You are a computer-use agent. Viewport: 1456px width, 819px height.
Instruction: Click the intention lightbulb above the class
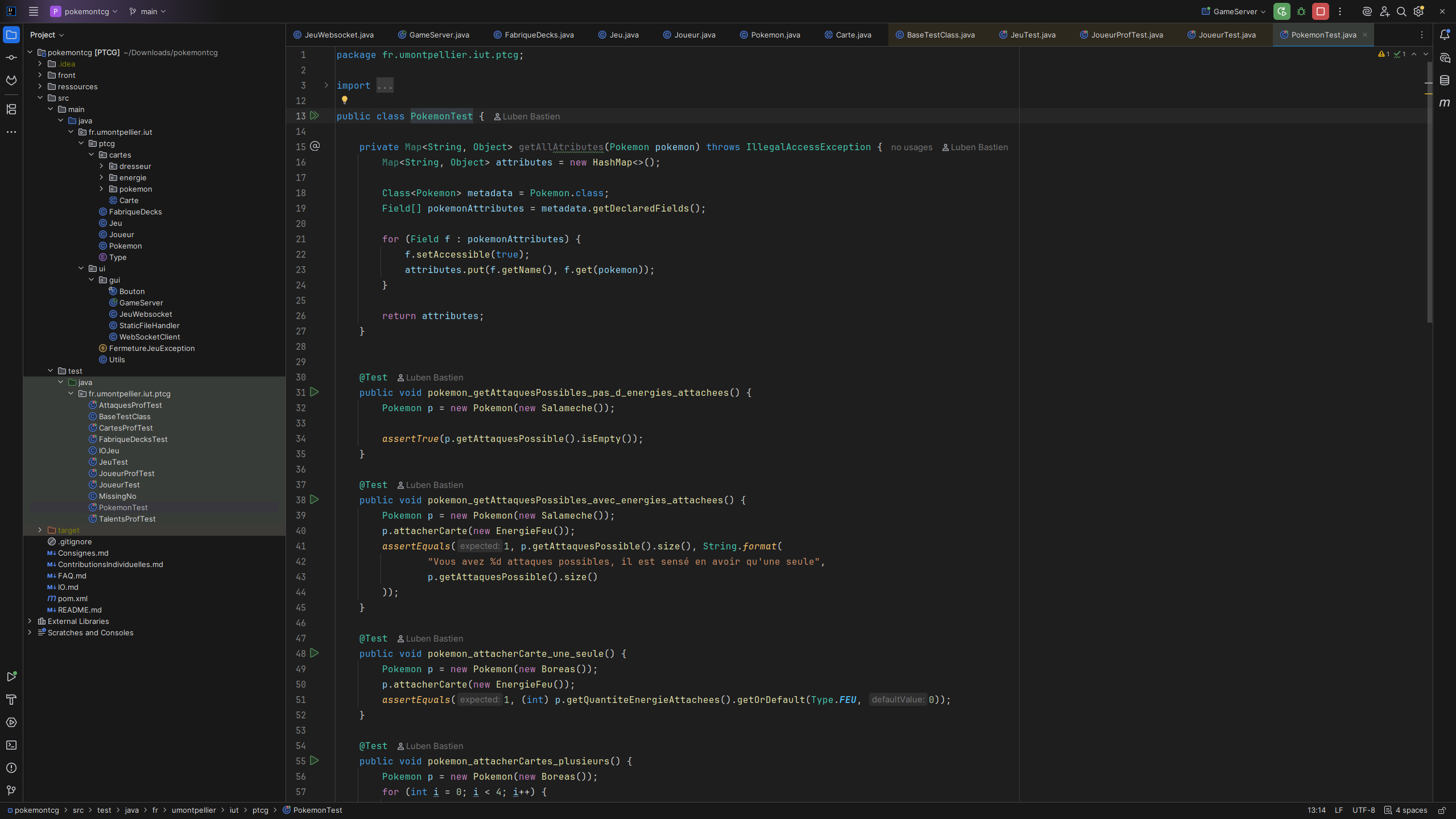click(344, 100)
